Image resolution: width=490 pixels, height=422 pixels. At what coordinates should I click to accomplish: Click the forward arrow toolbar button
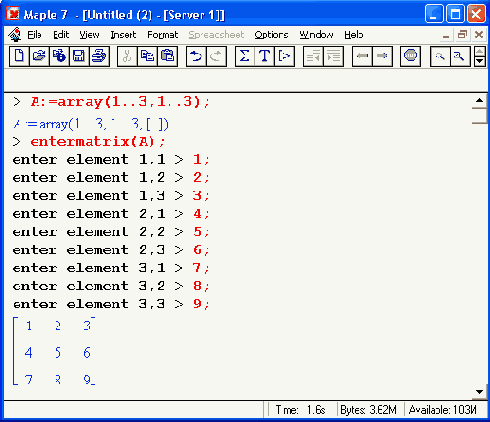(382, 56)
